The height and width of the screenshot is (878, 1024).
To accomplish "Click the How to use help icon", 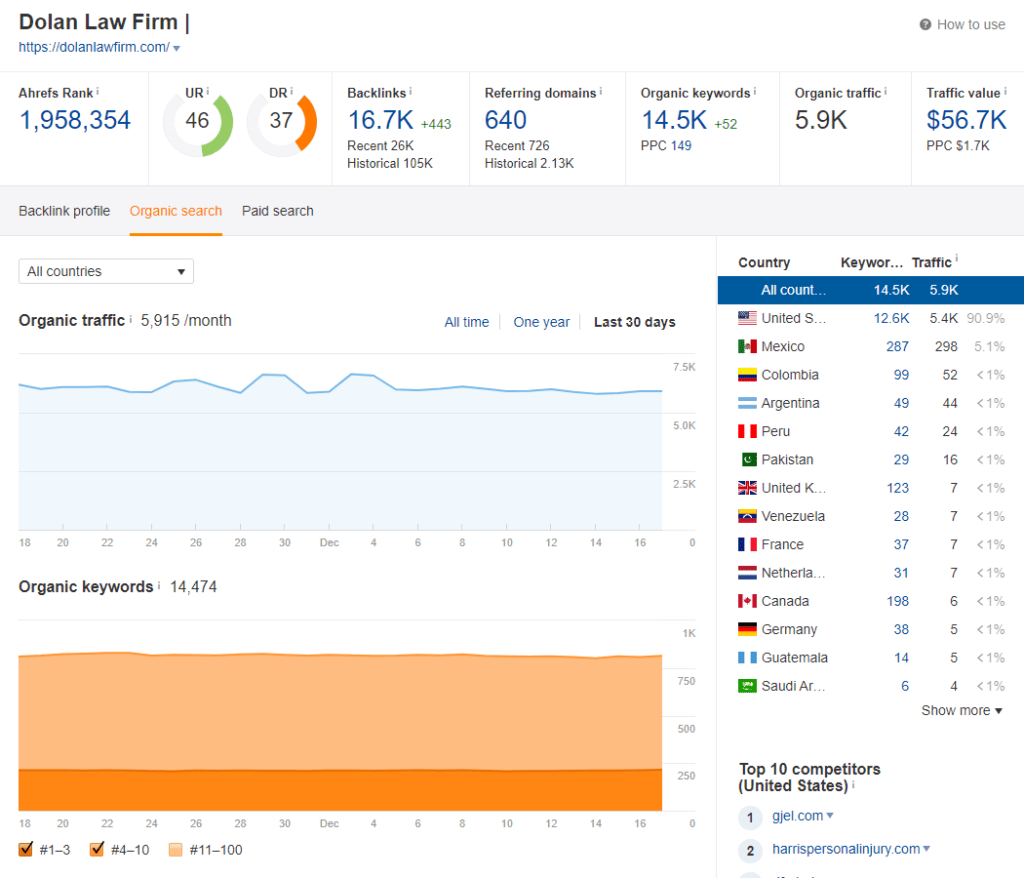I will click(925, 25).
